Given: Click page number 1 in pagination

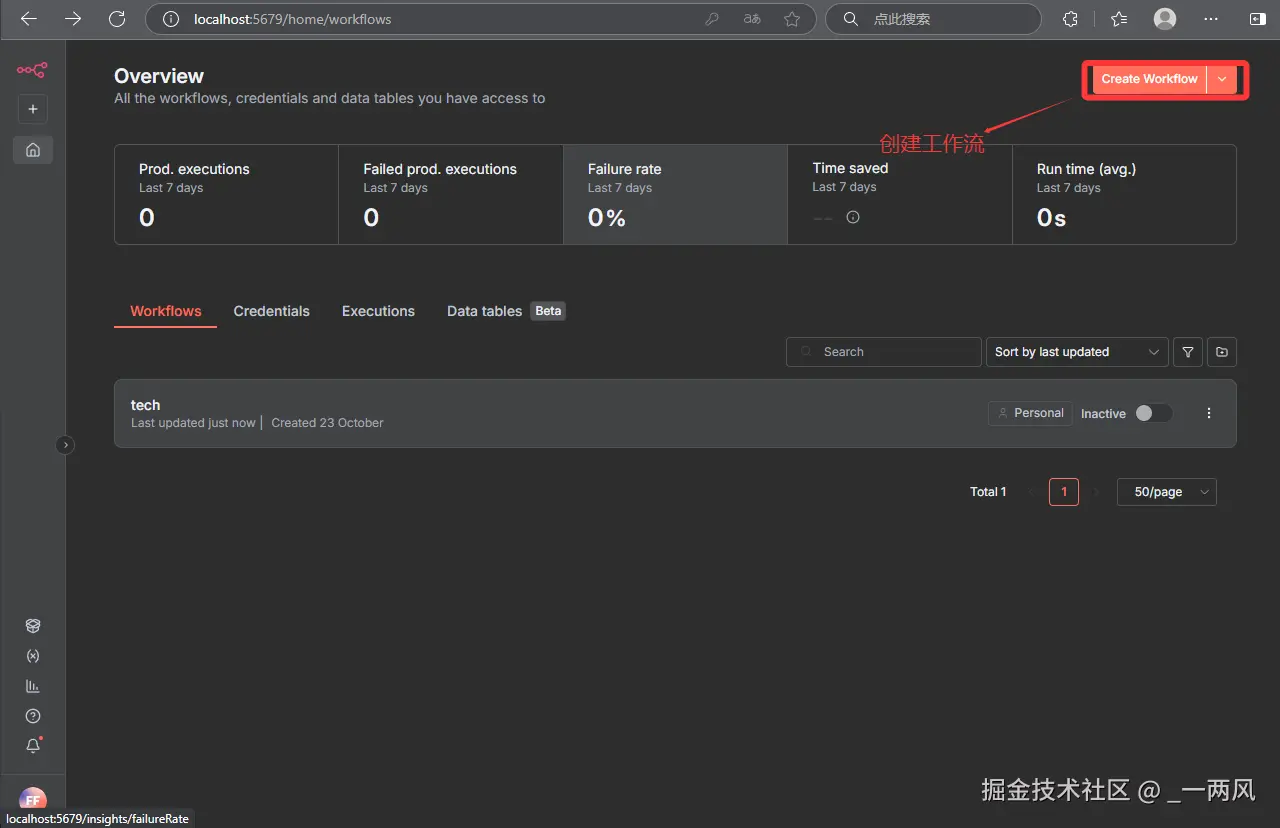Looking at the screenshot, I should click(1064, 492).
